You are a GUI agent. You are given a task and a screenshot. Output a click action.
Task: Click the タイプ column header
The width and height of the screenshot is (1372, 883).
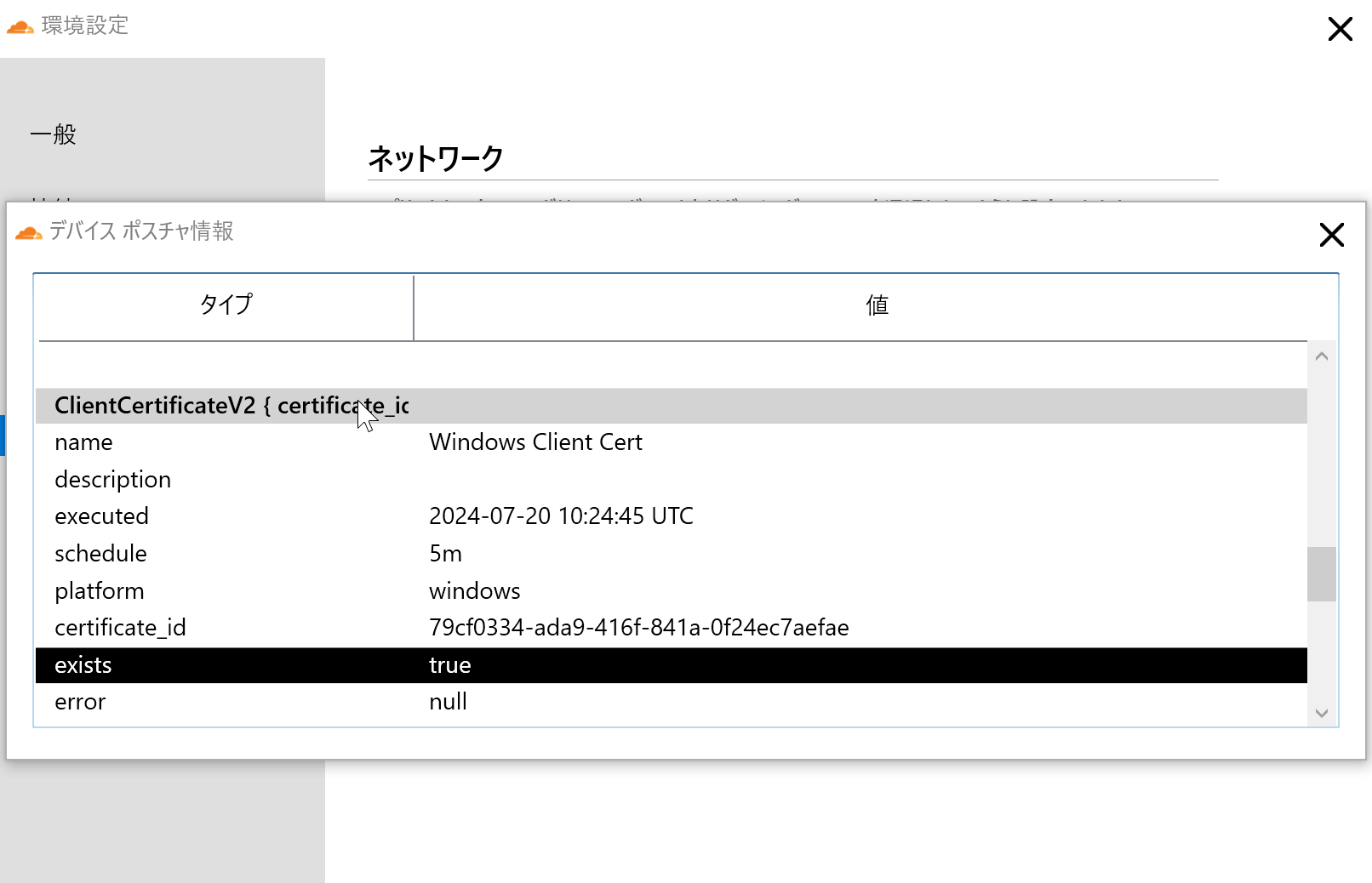tap(224, 305)
